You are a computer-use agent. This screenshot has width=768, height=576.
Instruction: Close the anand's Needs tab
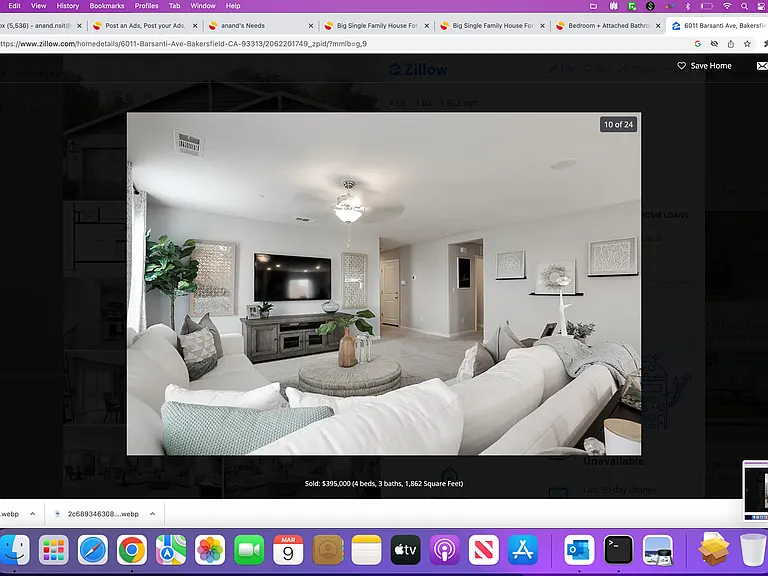coord(311,25)
